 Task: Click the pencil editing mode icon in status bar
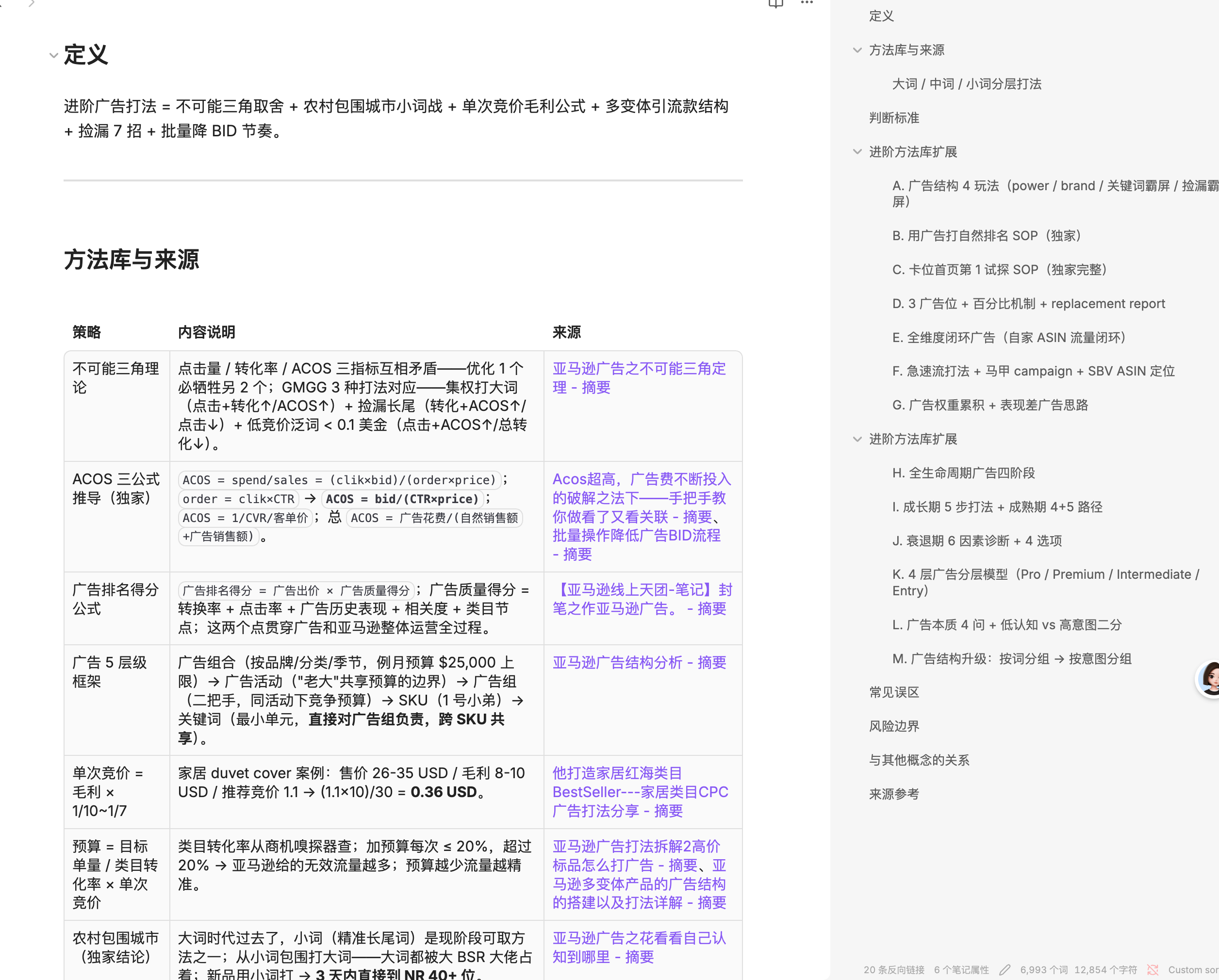coord(1005,970)
